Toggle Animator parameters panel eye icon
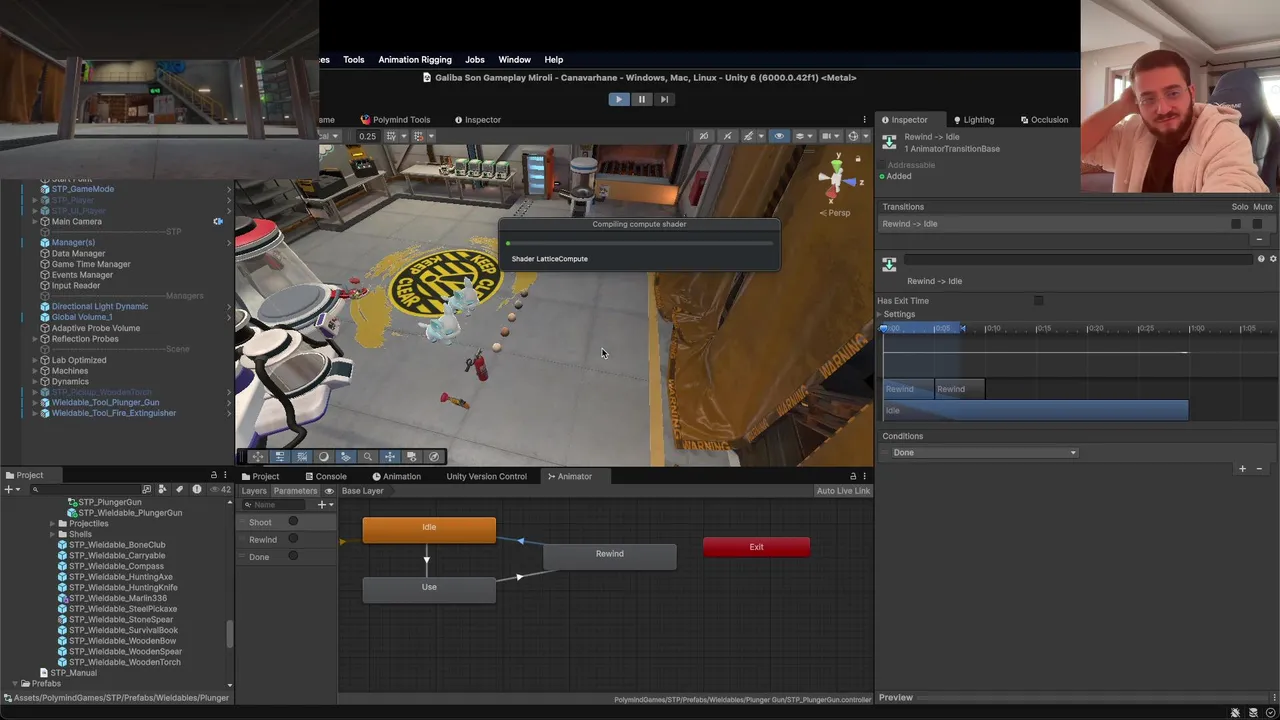 click(x=329, y=491)
